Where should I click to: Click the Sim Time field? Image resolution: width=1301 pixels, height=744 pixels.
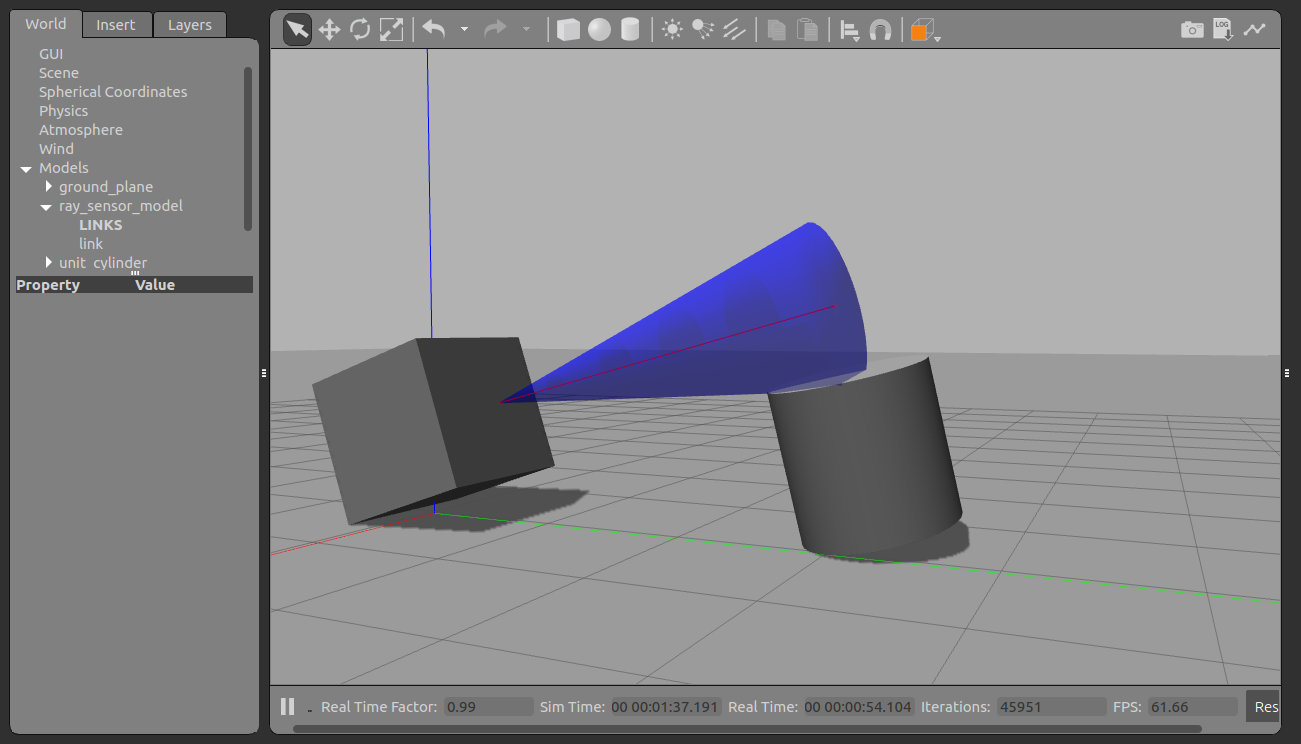(667, 706)
